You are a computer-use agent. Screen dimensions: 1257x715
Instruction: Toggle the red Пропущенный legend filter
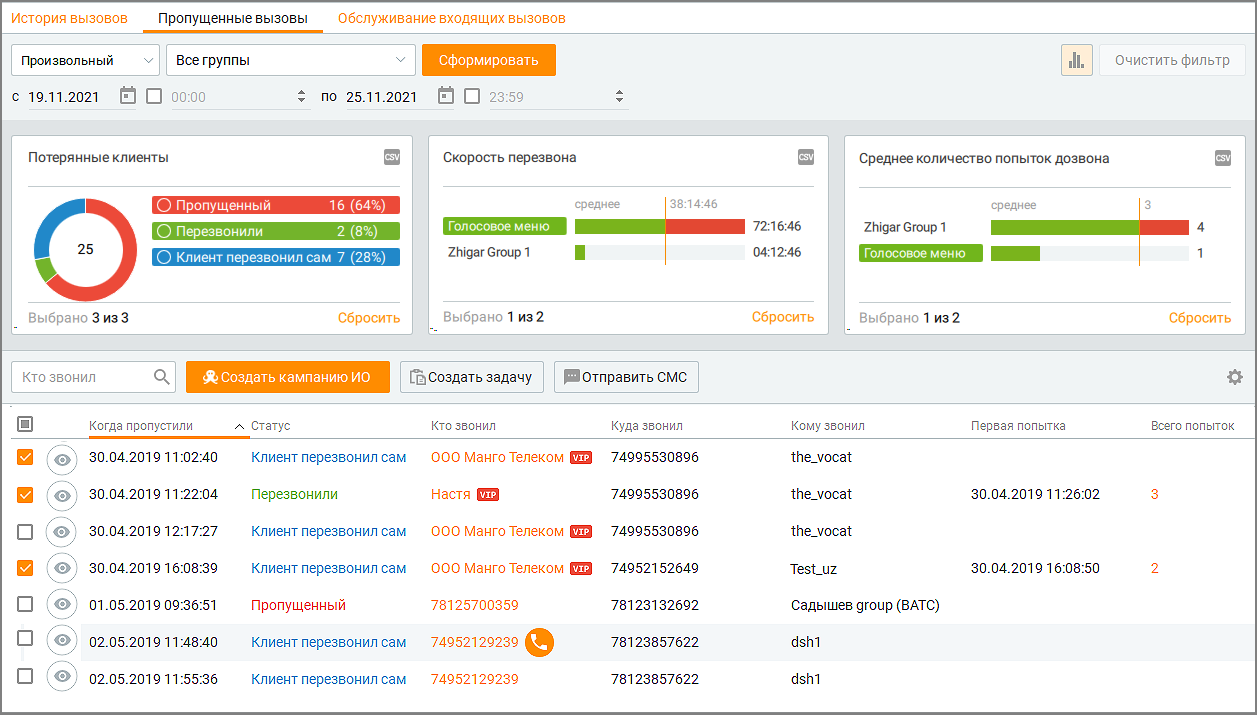point(276,205)
